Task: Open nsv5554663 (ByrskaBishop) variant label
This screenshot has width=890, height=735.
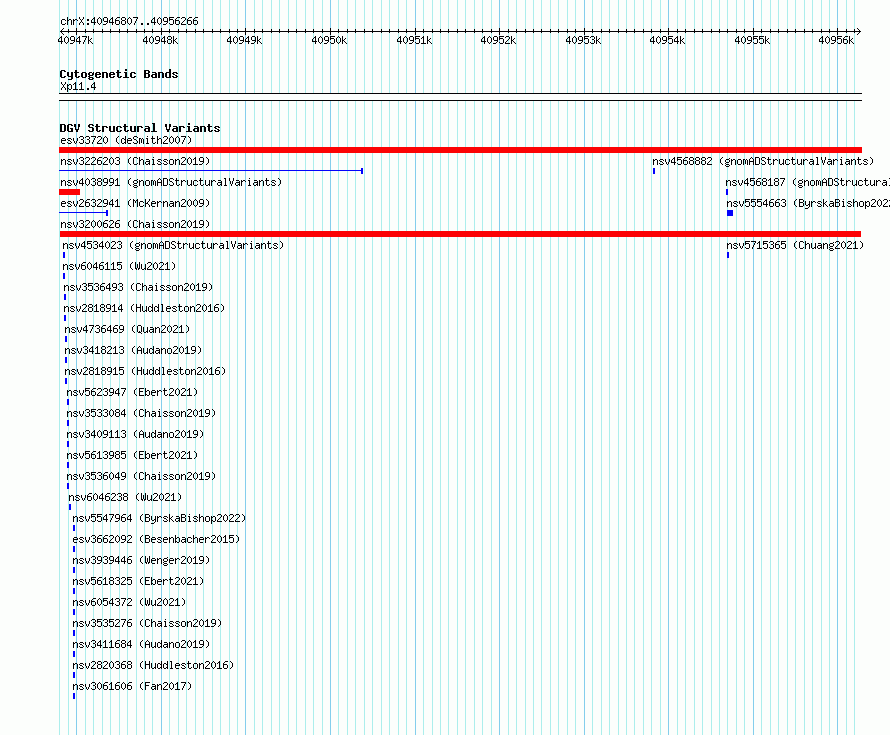Action: pyautogui.click(x=808, y=203)
